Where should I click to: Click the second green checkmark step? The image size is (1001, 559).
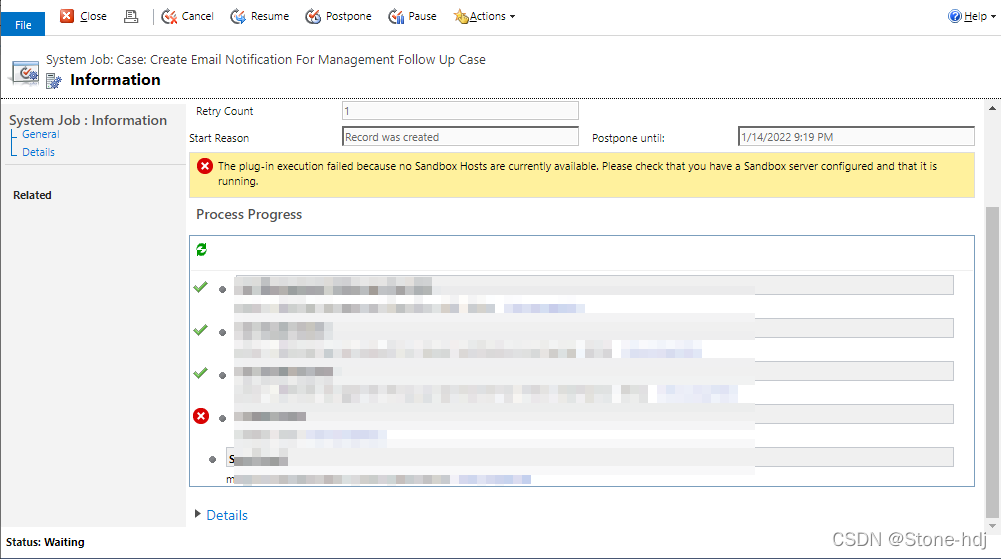pos(200,330)
